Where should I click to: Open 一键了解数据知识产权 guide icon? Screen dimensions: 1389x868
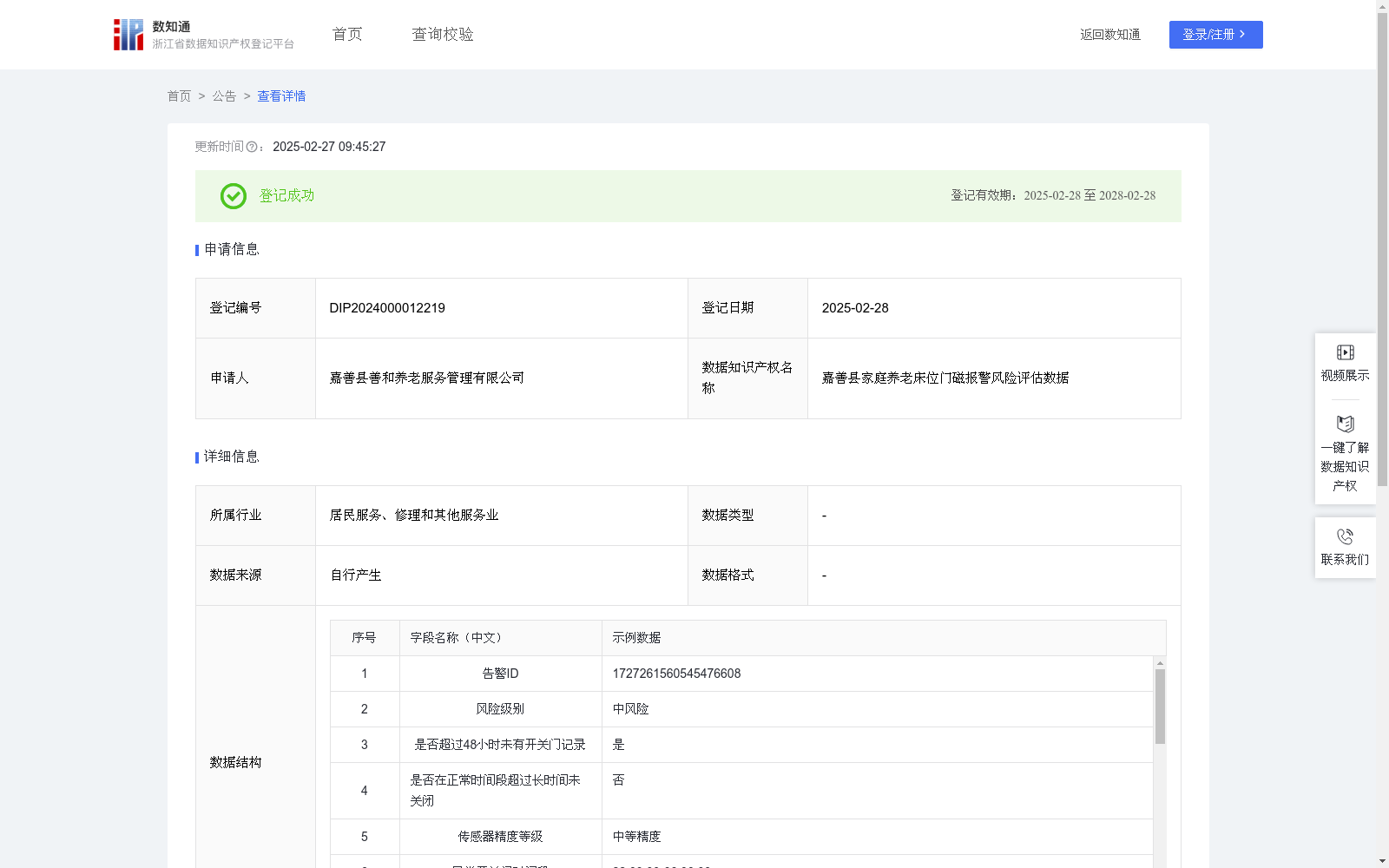(1345, 424)
